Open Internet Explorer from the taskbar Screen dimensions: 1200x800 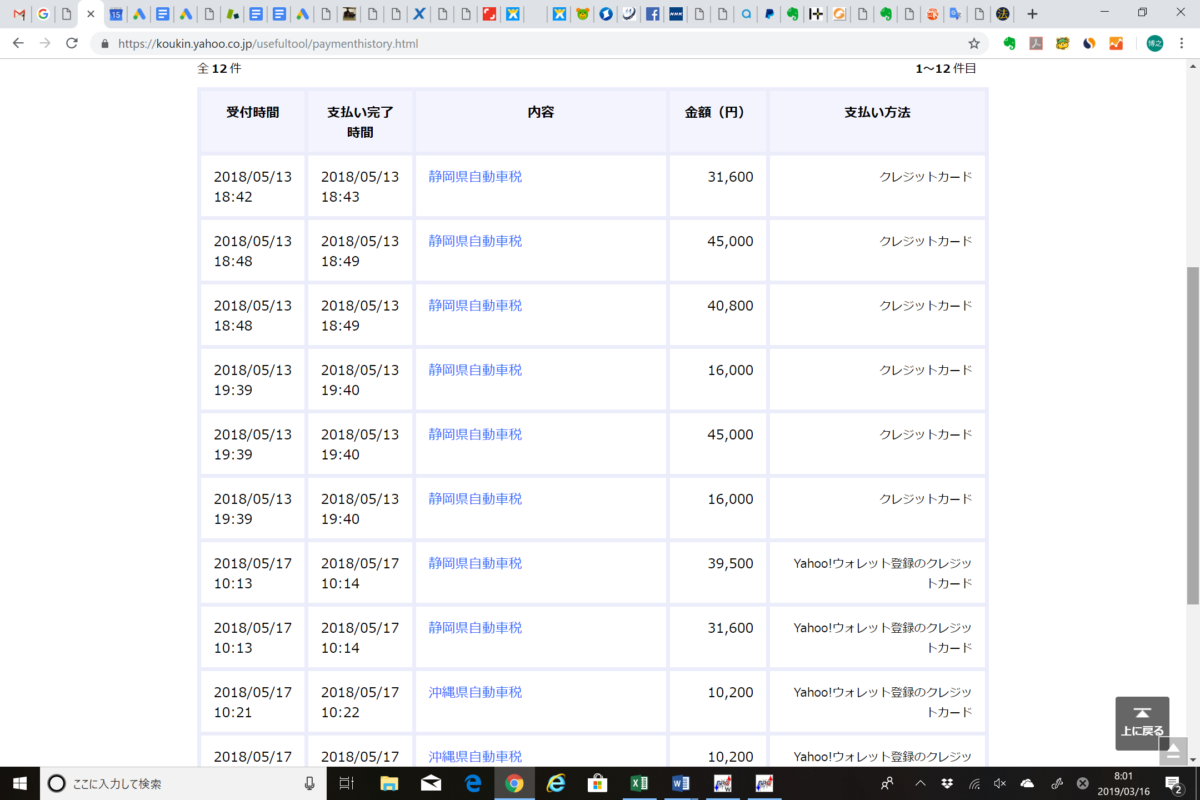(556, 783)
